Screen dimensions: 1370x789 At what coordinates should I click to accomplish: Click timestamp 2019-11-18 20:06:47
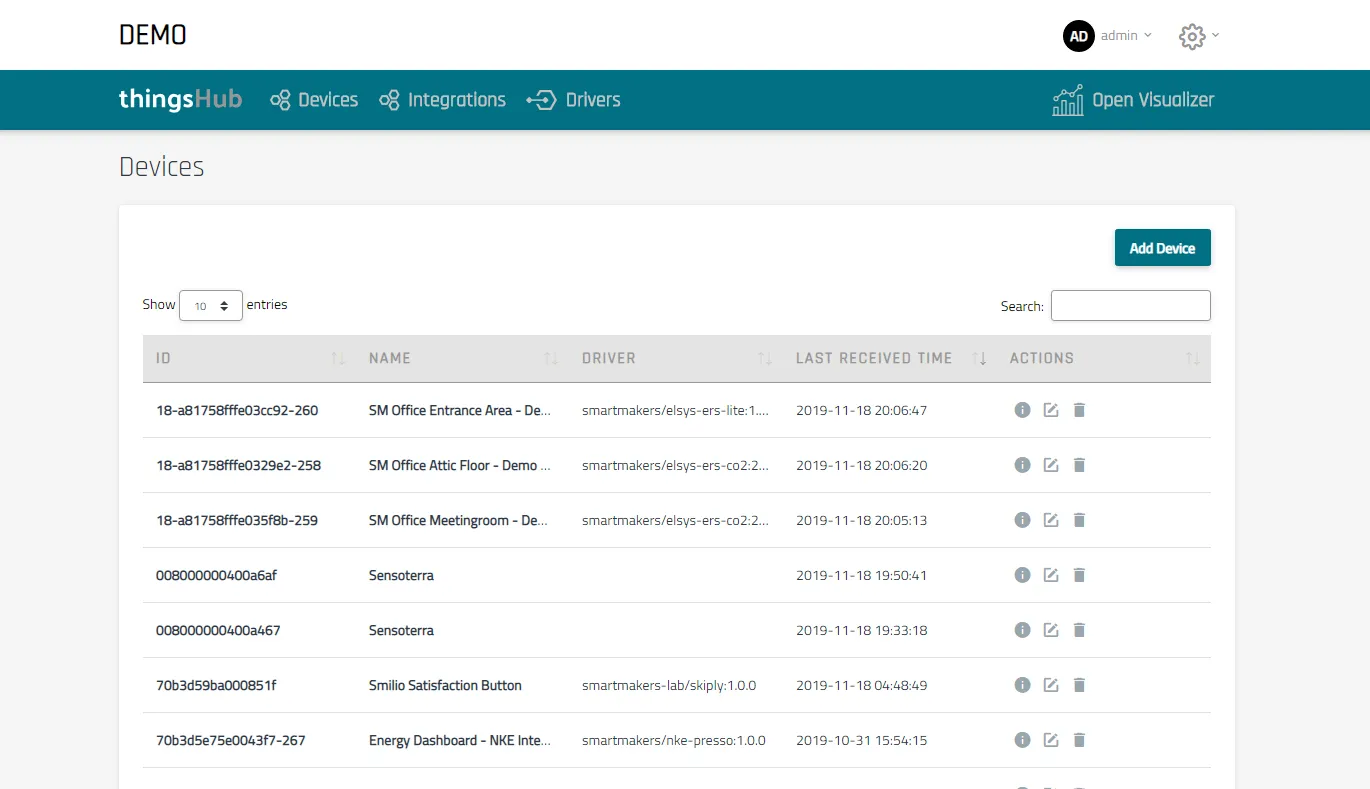862,411
